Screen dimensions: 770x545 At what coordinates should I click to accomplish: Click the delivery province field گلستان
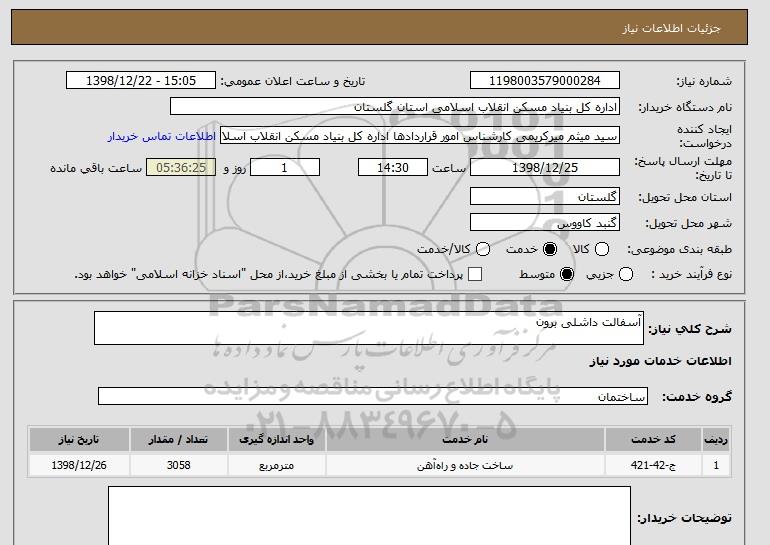[545, 197]
